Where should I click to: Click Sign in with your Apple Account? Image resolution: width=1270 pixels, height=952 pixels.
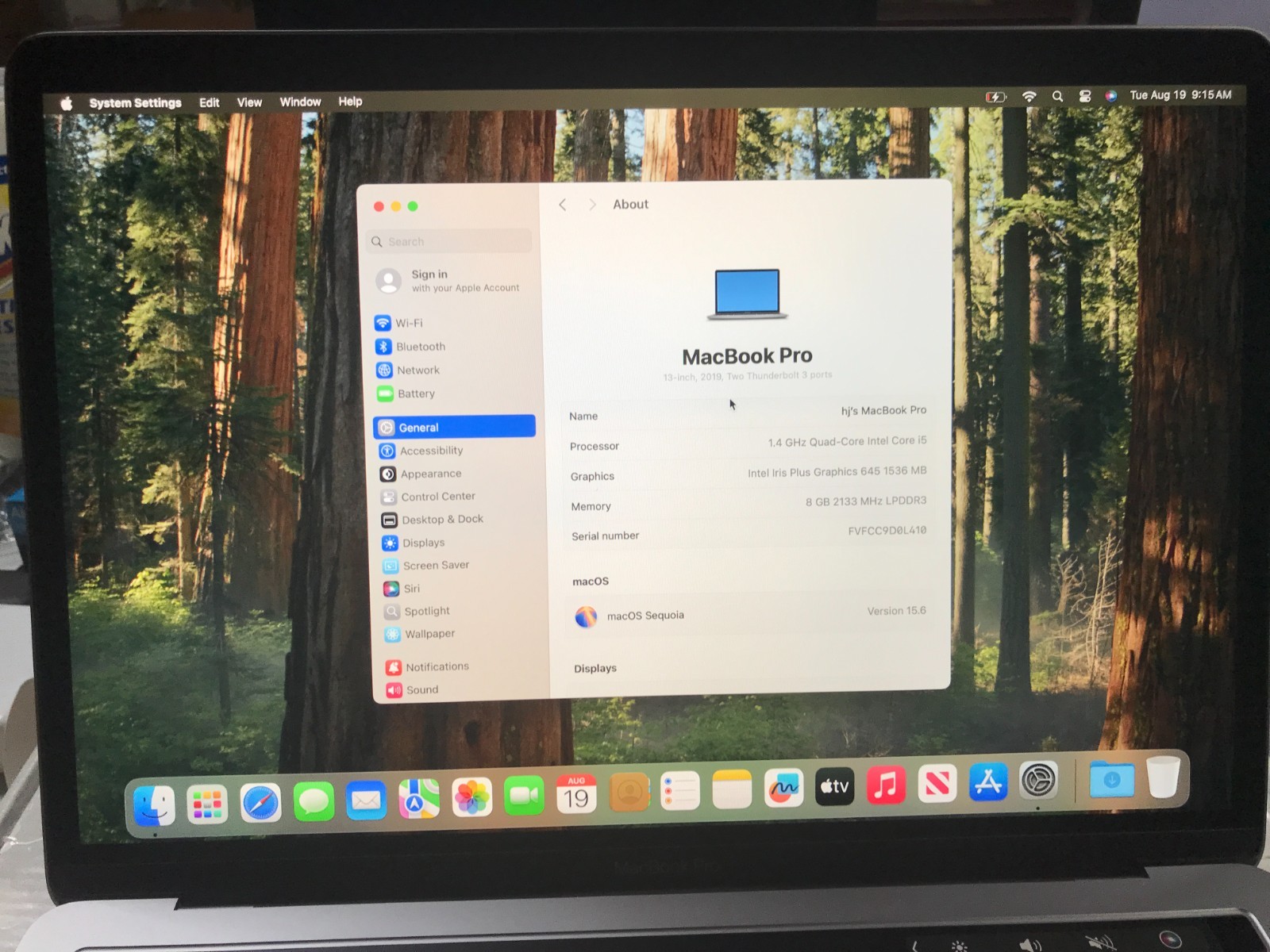click(x=448, y=280)
